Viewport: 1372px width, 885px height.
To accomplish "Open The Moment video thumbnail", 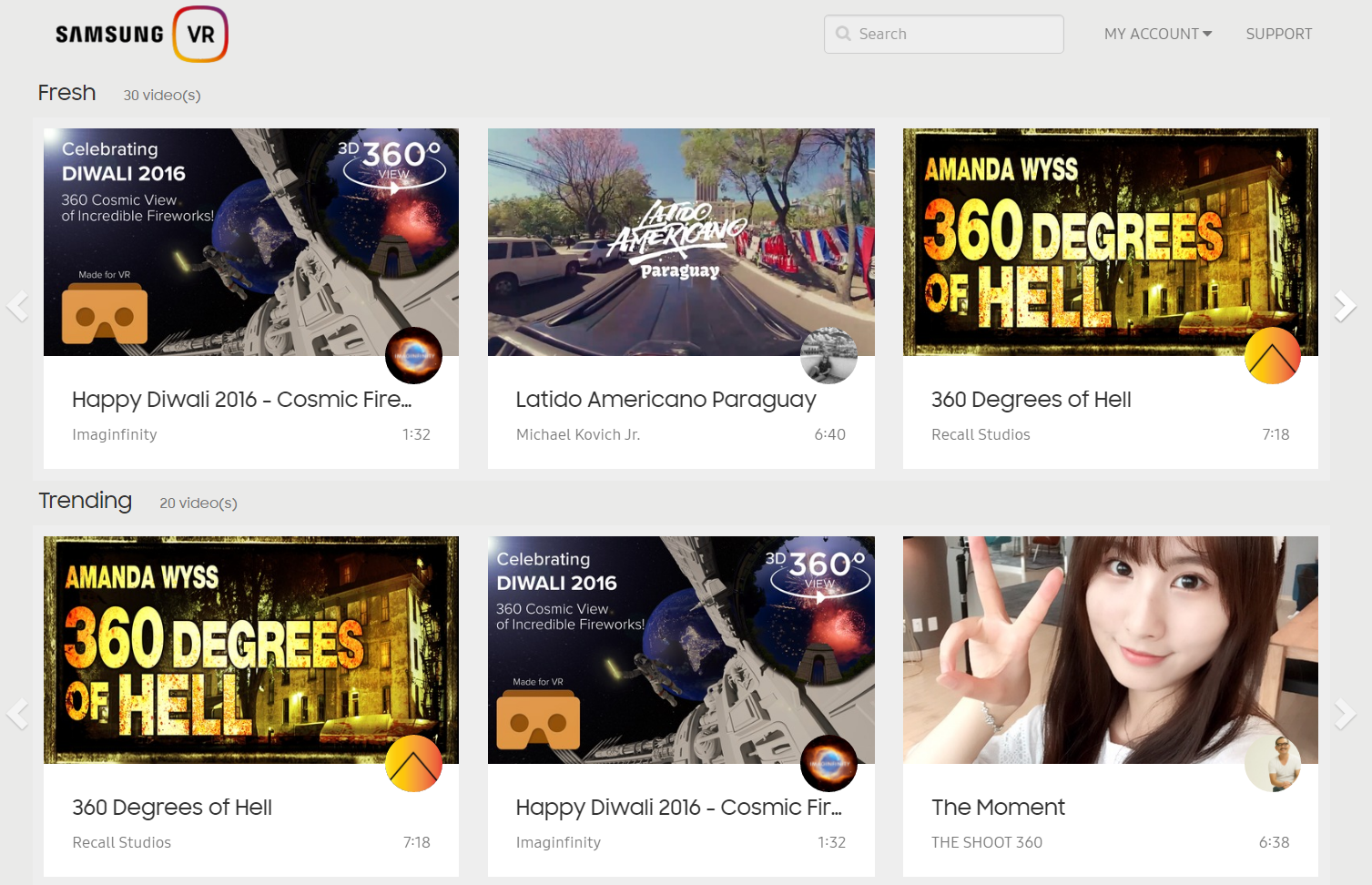I will click(x=1111, y=650).
